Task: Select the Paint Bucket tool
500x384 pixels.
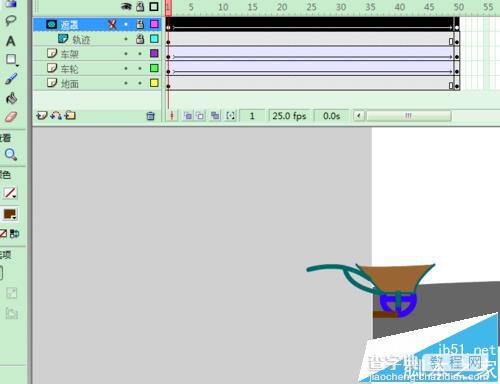Action: pyautogui.click(x=11, y=98)
